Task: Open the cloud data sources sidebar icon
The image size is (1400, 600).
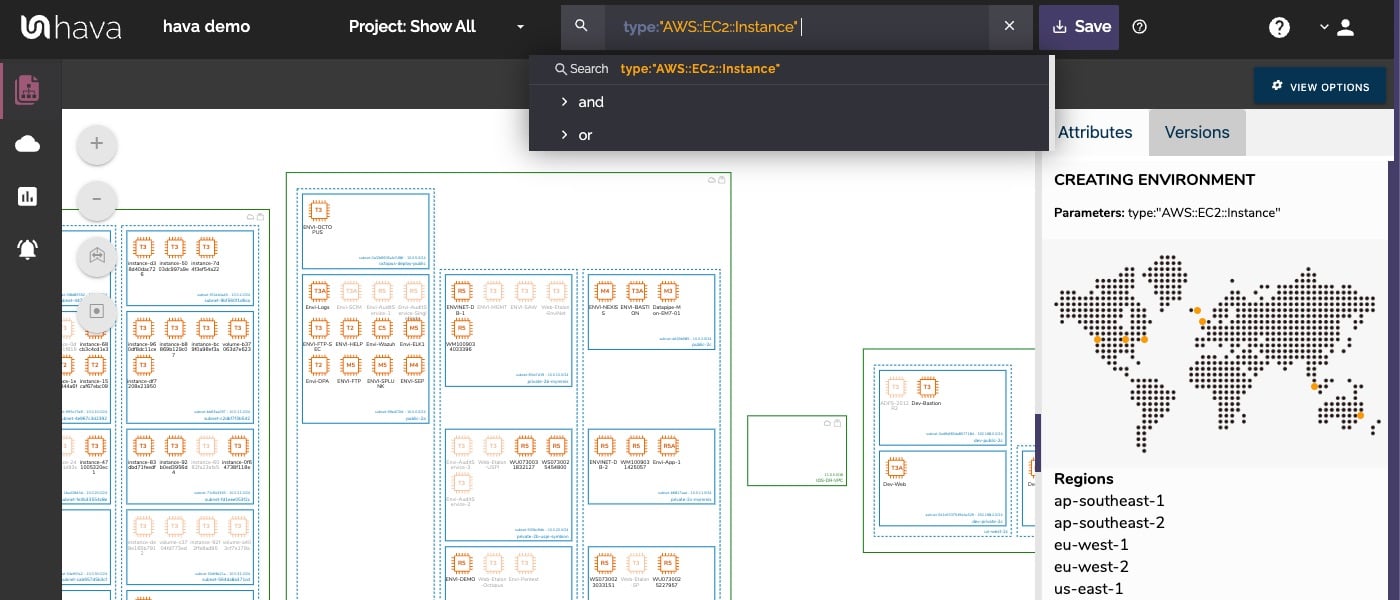Action: tap(28, 144)
